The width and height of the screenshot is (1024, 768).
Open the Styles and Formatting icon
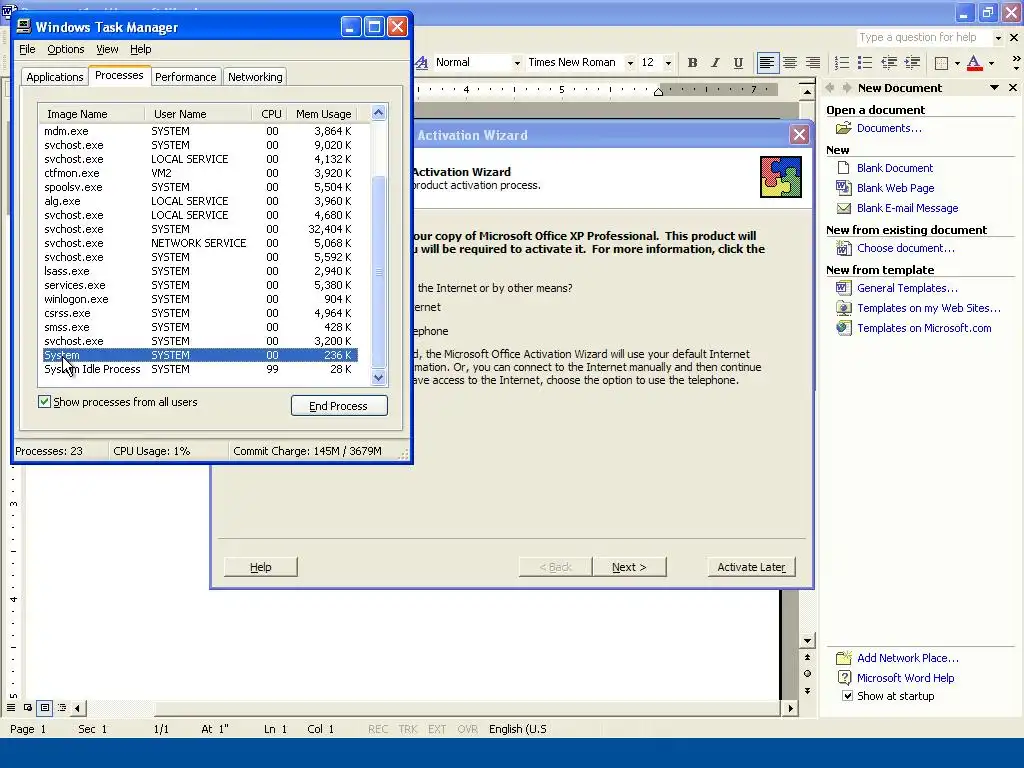tap(422, 63)
